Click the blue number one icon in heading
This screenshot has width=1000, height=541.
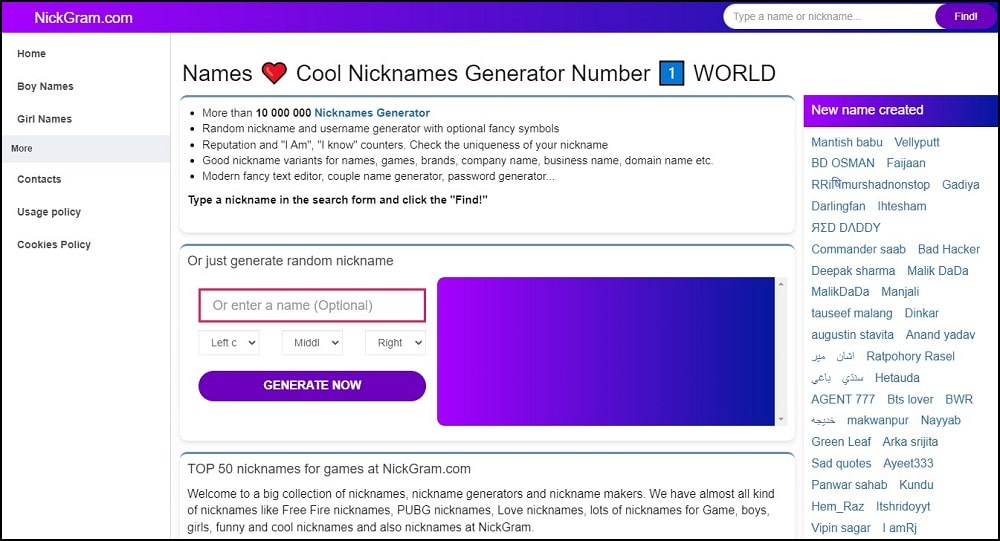672,73
